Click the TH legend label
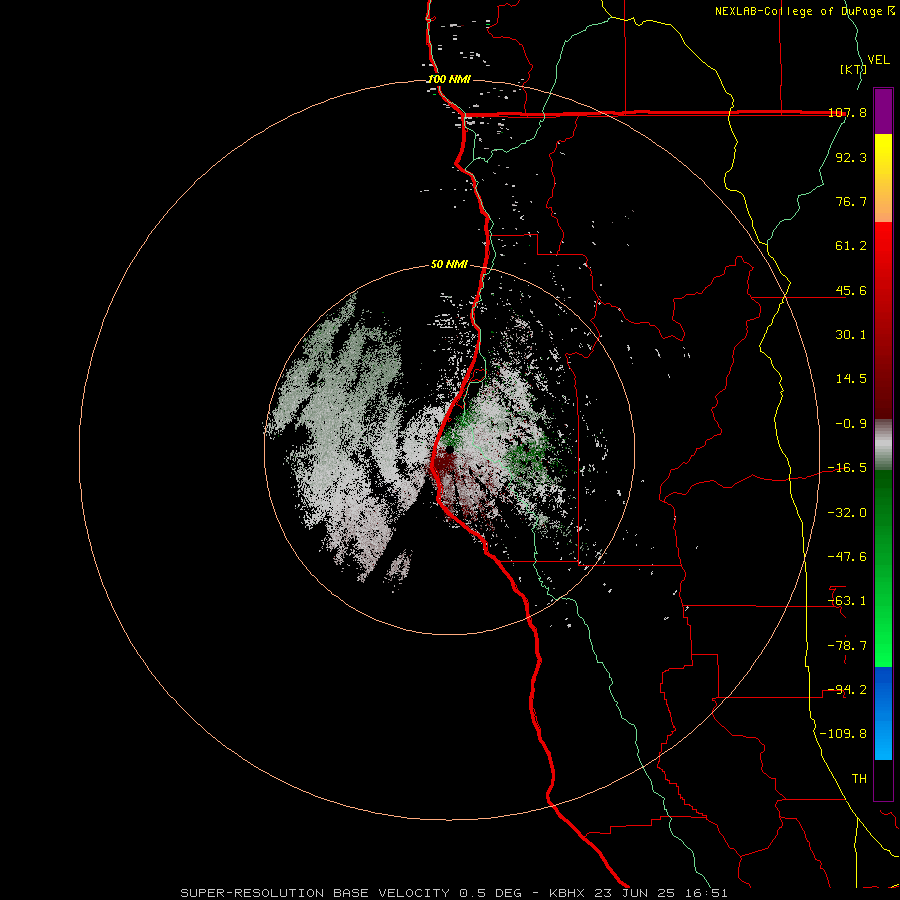 859,779
